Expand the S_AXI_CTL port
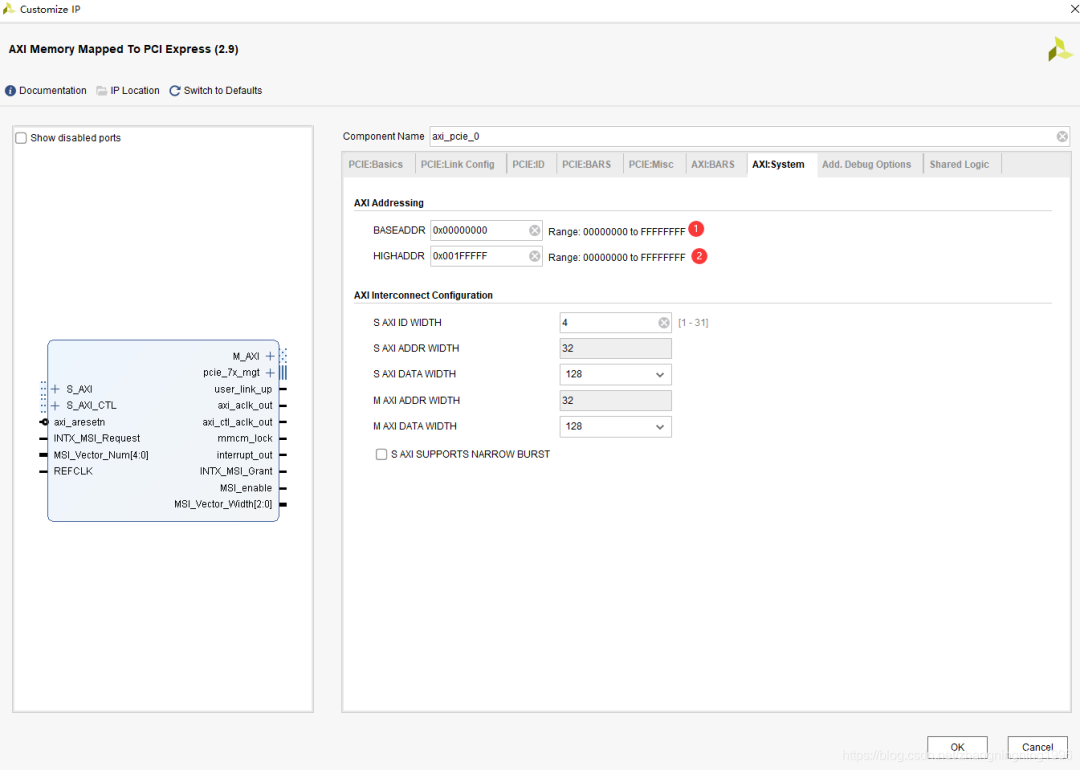This screenshot has width=1080, height=770. tap(55, 406)
